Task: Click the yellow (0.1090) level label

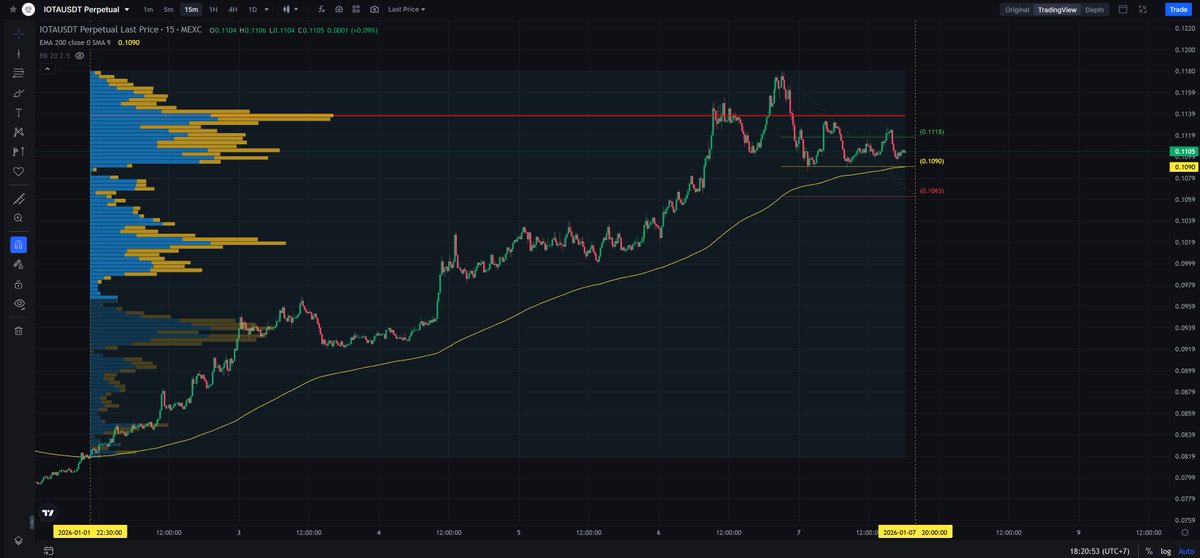Action: tap(931, 161)
